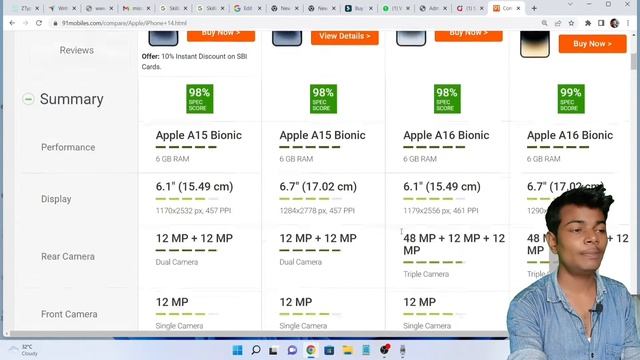
Task: Switch to the Gmail tab
Action: pos(137,8)
